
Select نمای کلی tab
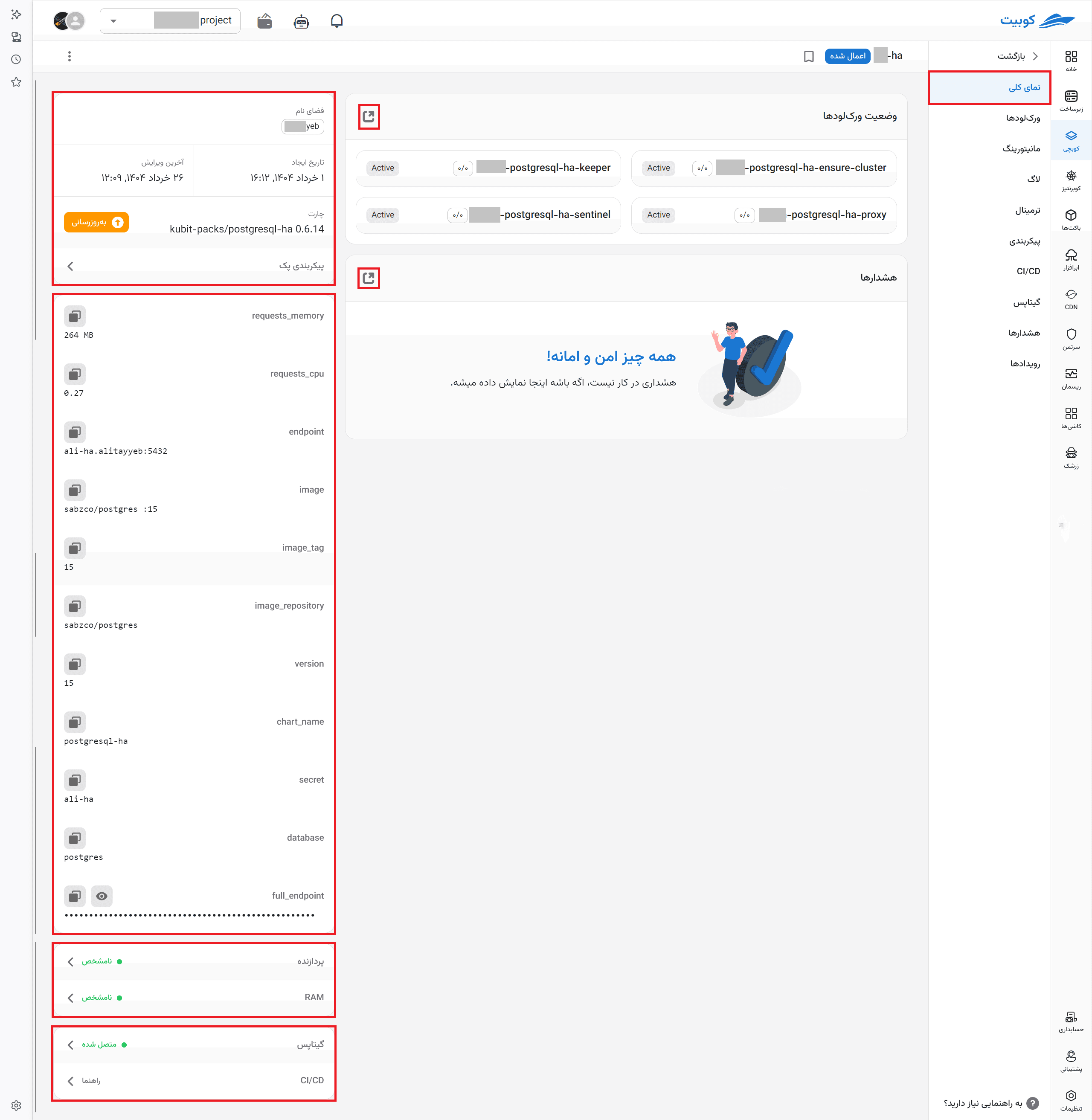tap(989, 87)
